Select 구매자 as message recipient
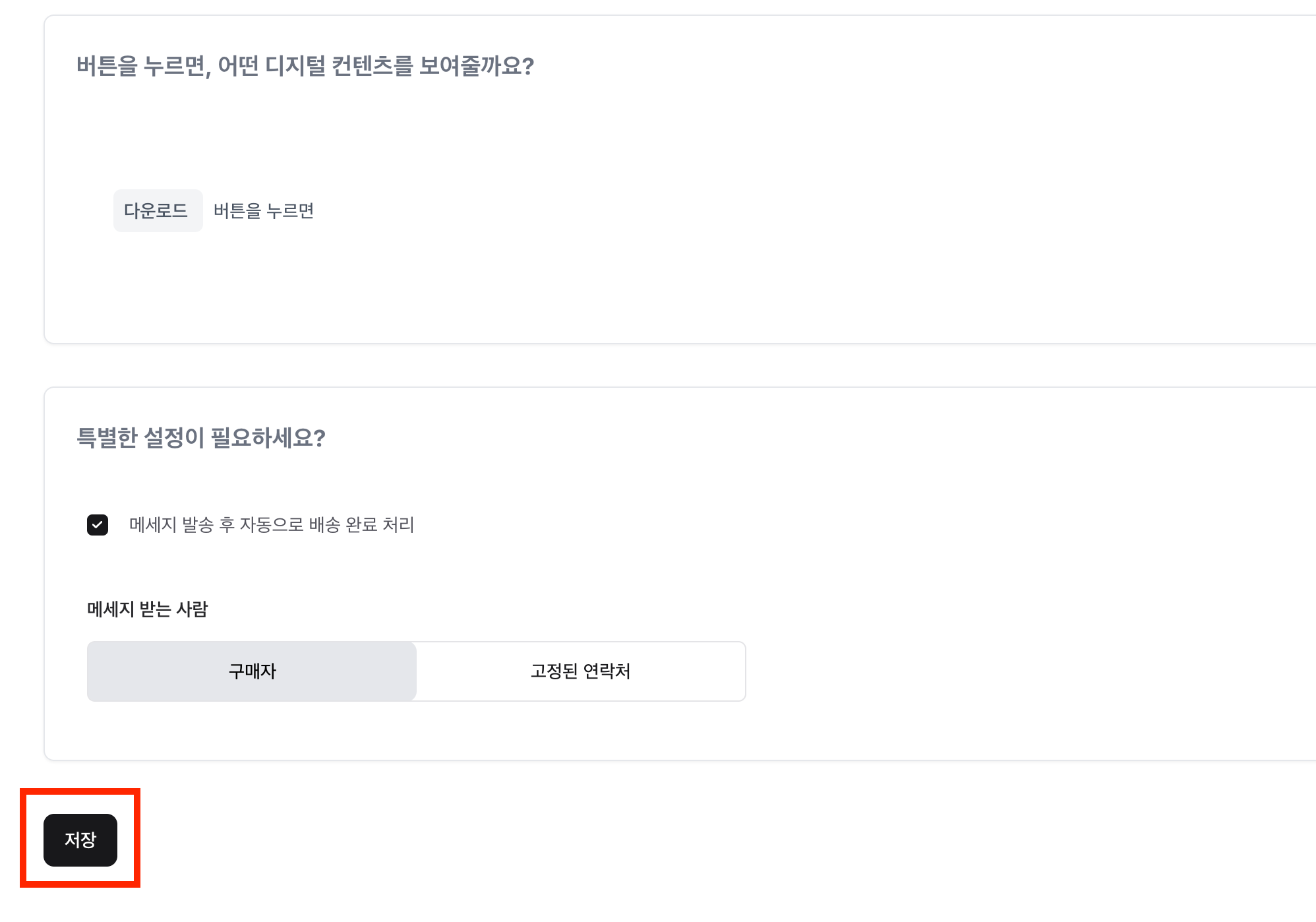The height and width of the screenshot is (922, 1316). click(252, 671)
